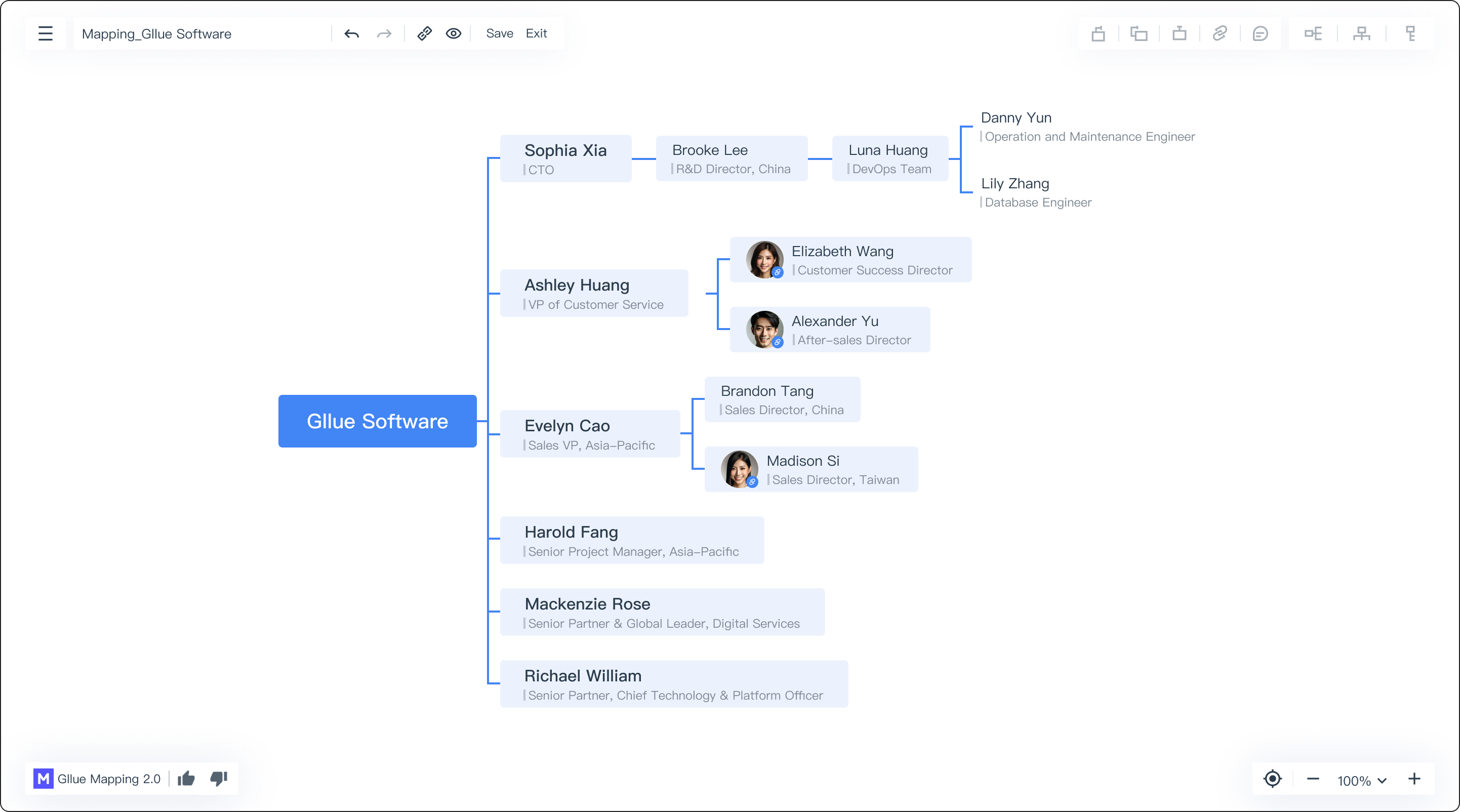Click the zoom out minus button

click(x=1313, y=779)
